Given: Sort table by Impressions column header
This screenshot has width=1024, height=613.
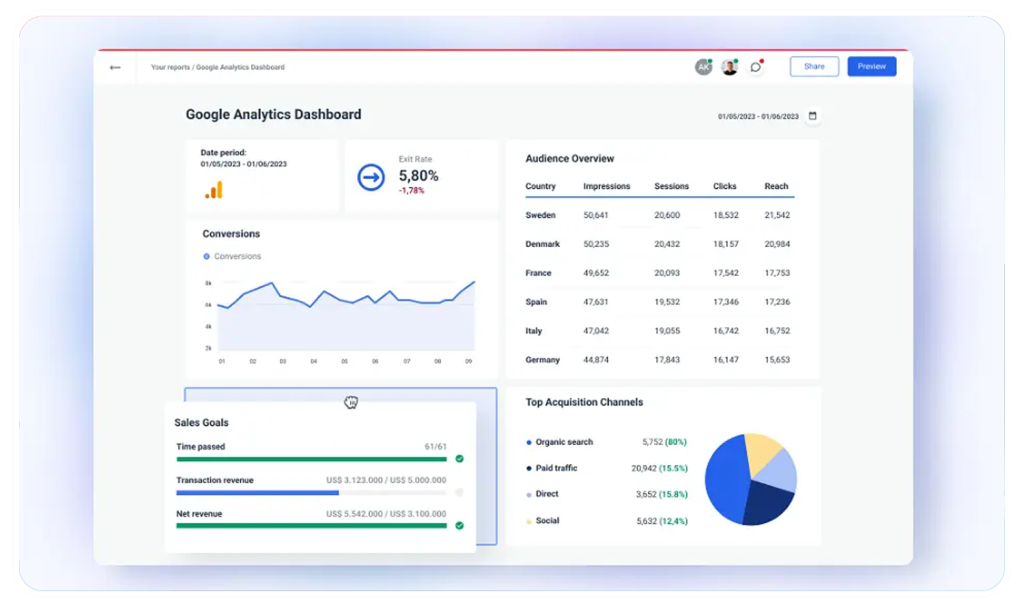Looking at the screenshot, I should pyautogui.click(x=606, y=186).
